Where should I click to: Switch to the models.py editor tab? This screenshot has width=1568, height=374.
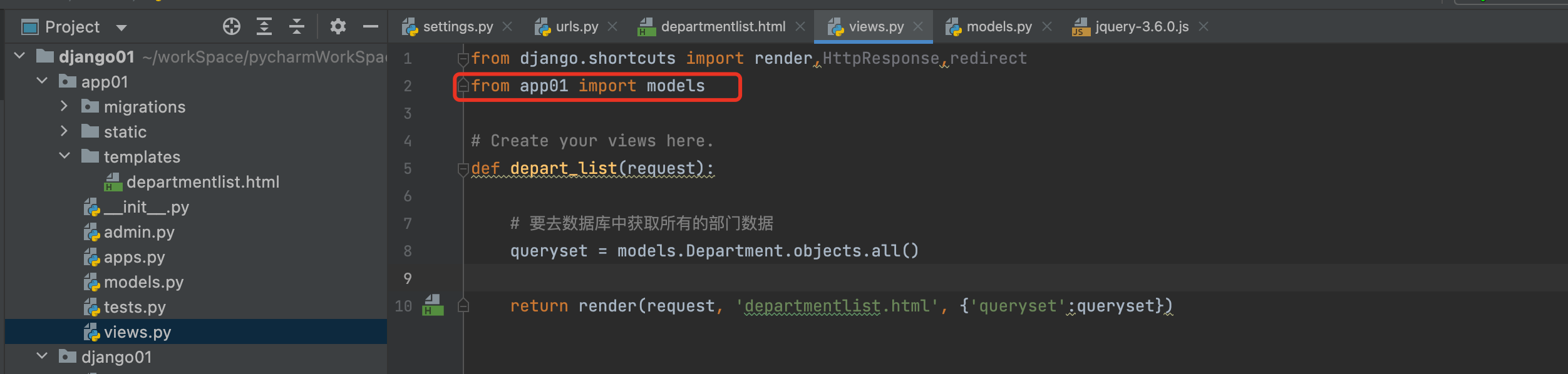click(998, 27)
